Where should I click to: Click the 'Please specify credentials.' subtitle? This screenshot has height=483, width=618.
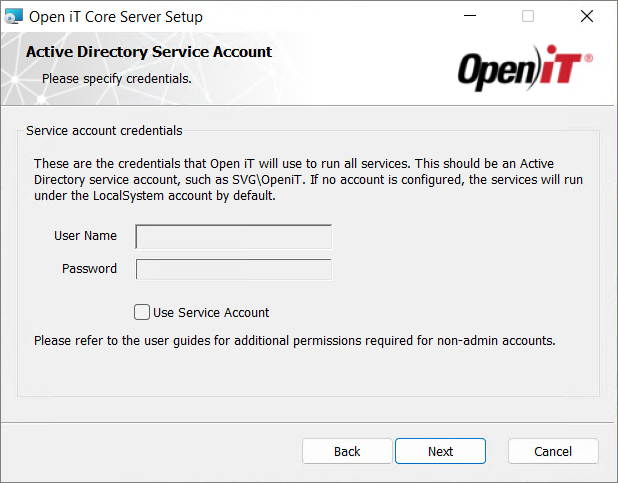117,78
